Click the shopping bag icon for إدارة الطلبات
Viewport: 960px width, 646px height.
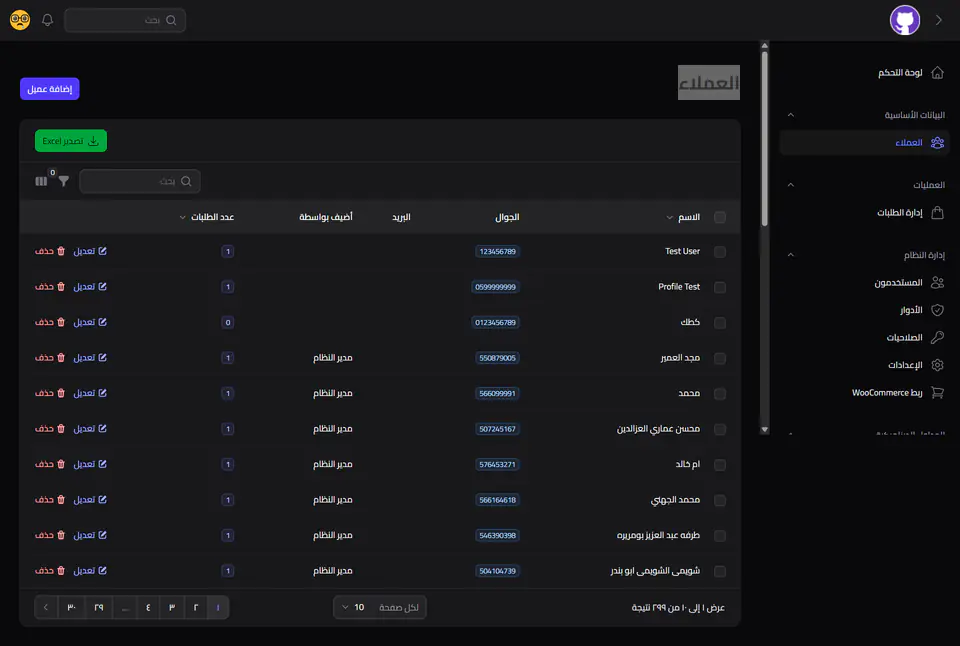coord(937,212)
